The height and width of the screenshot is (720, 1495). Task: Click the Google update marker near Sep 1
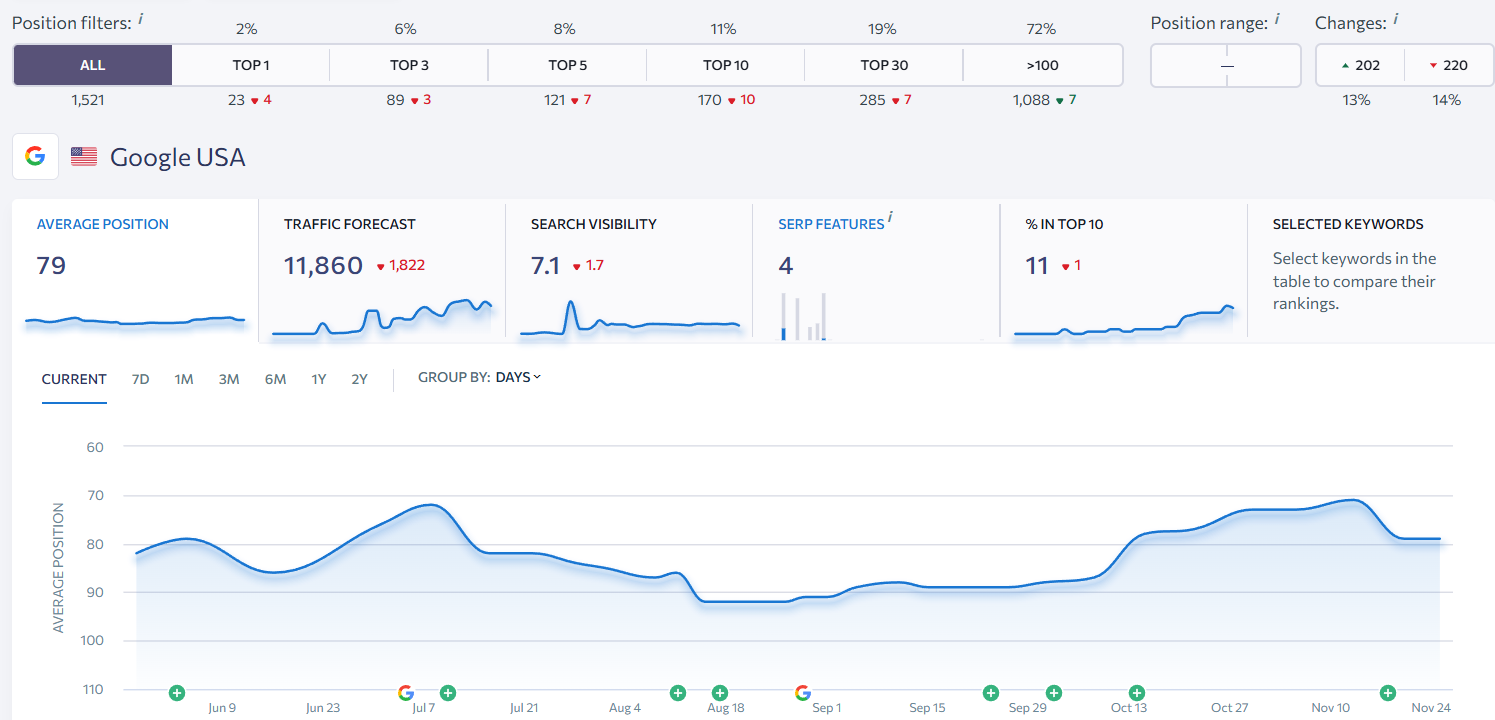click(802, 693)
